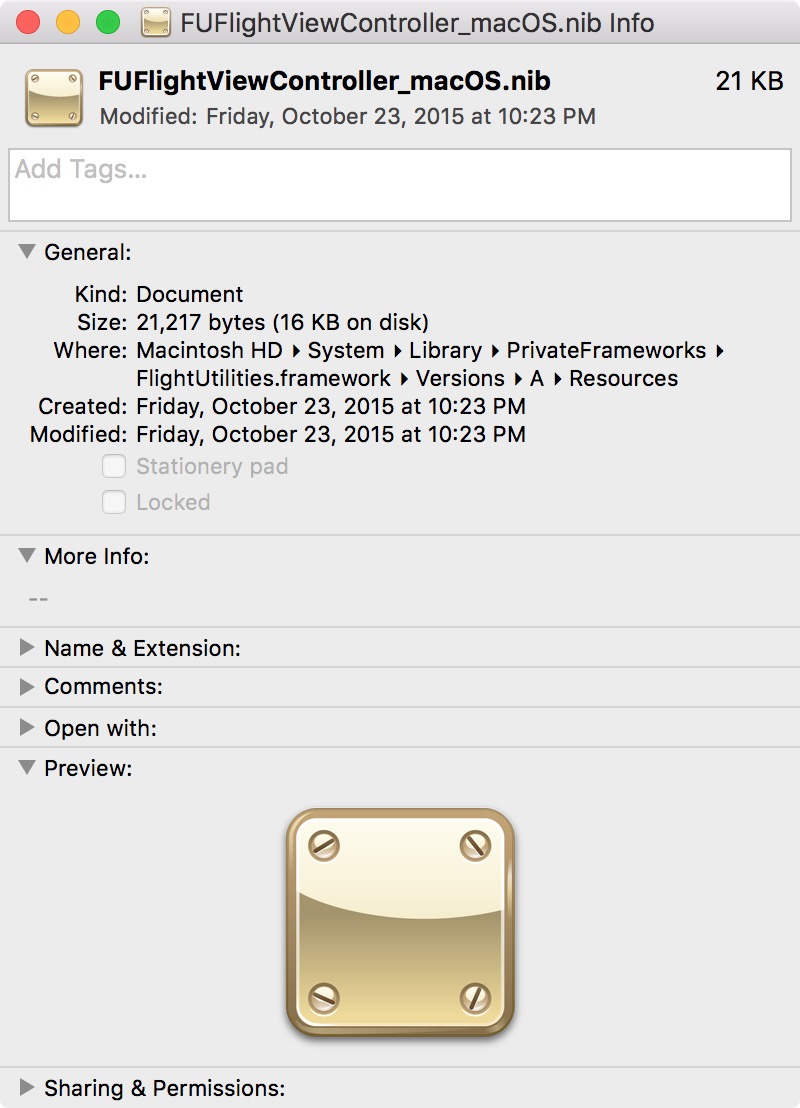This screenshot has height=1108, width=800.
Task: Collapse the General section
Action: point(28,252)
